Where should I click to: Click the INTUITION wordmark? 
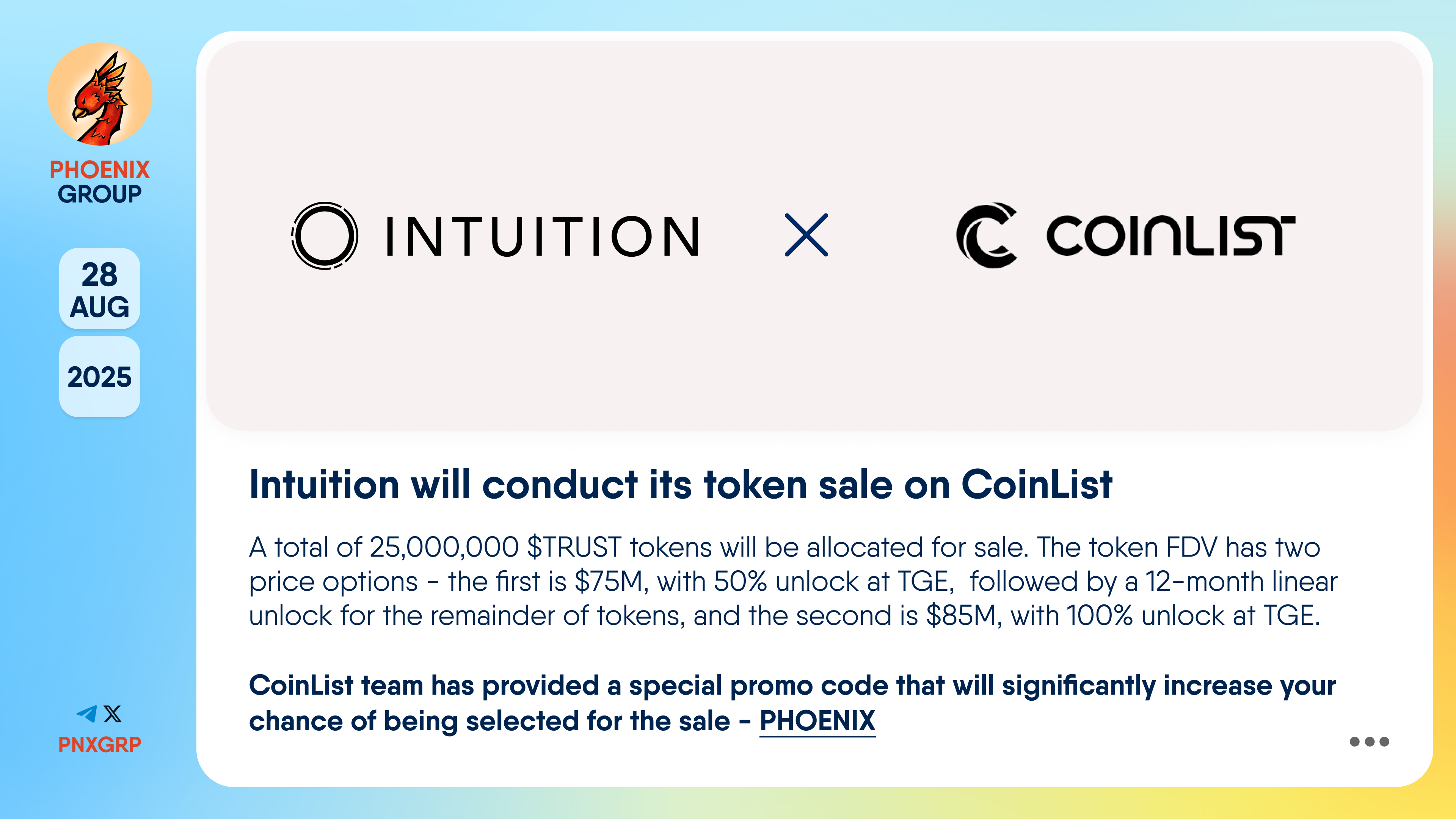[x=543, y=236]
